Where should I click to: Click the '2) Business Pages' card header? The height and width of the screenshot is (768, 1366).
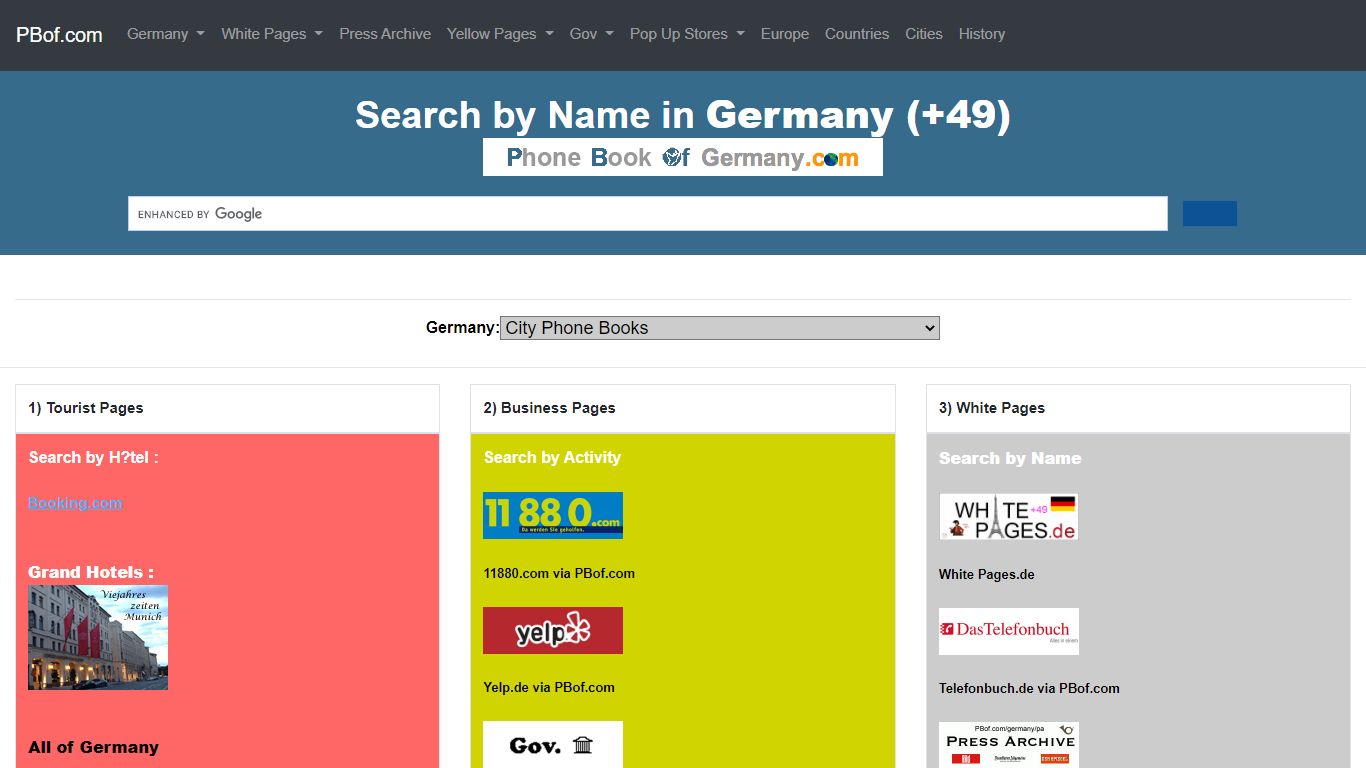point(683,408)
